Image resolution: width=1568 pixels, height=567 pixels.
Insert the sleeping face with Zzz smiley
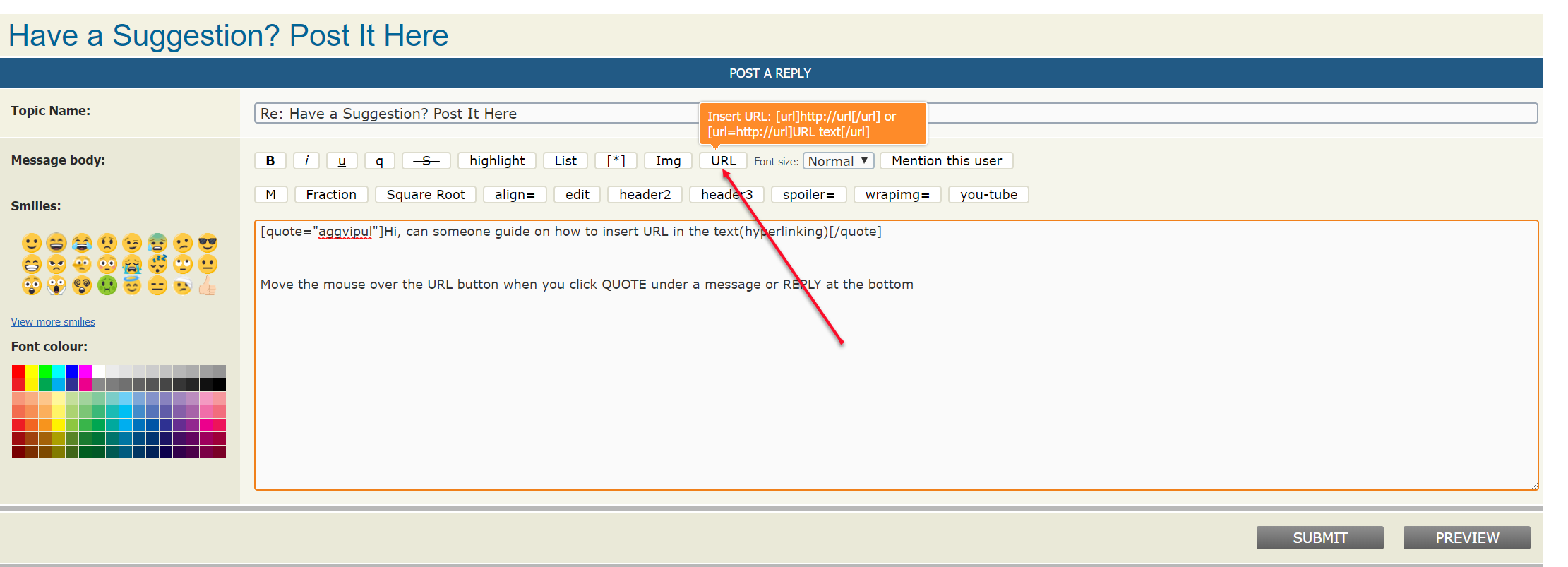point(157,265)
